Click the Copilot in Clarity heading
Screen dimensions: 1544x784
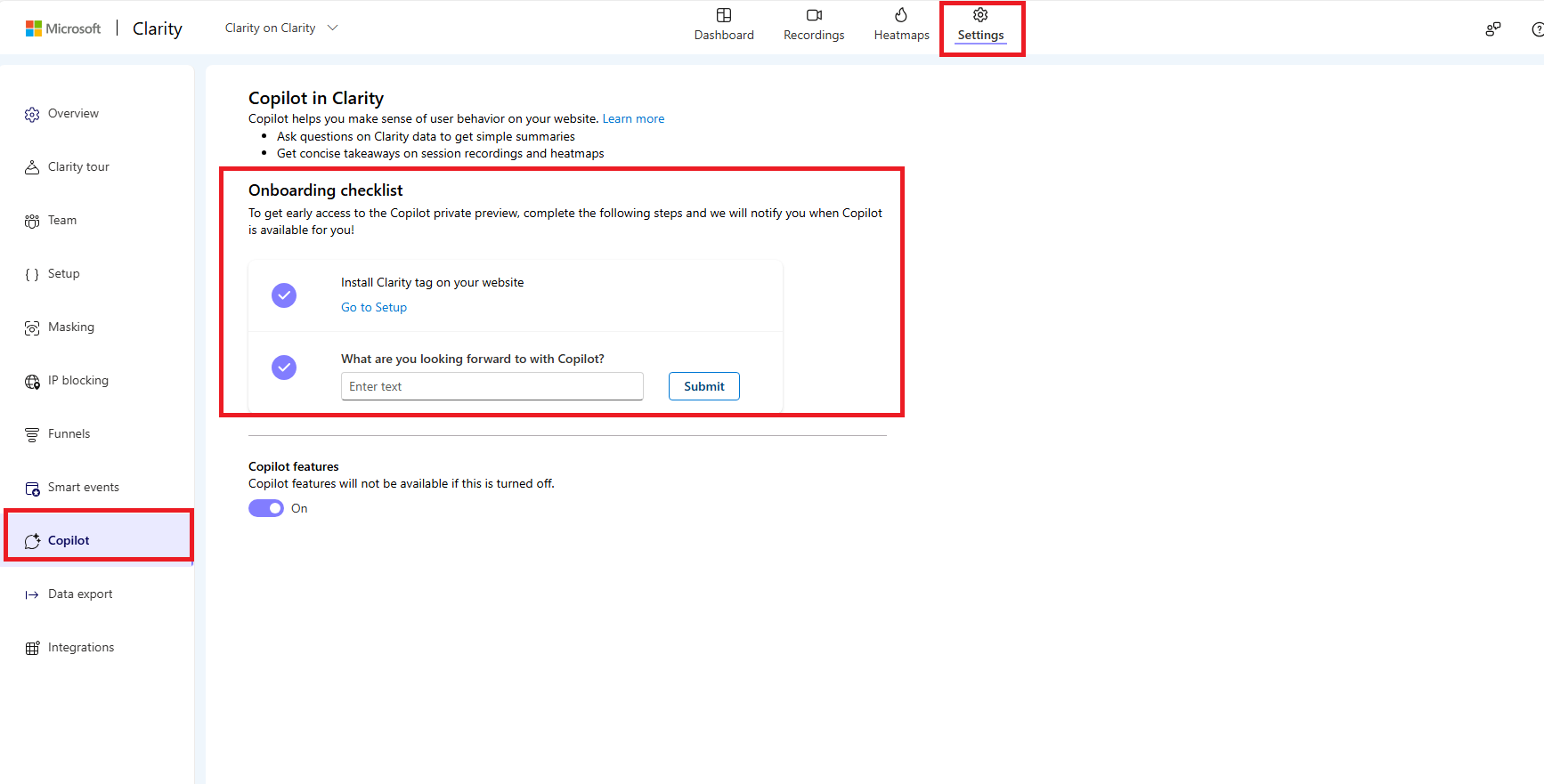pos(316,98)
